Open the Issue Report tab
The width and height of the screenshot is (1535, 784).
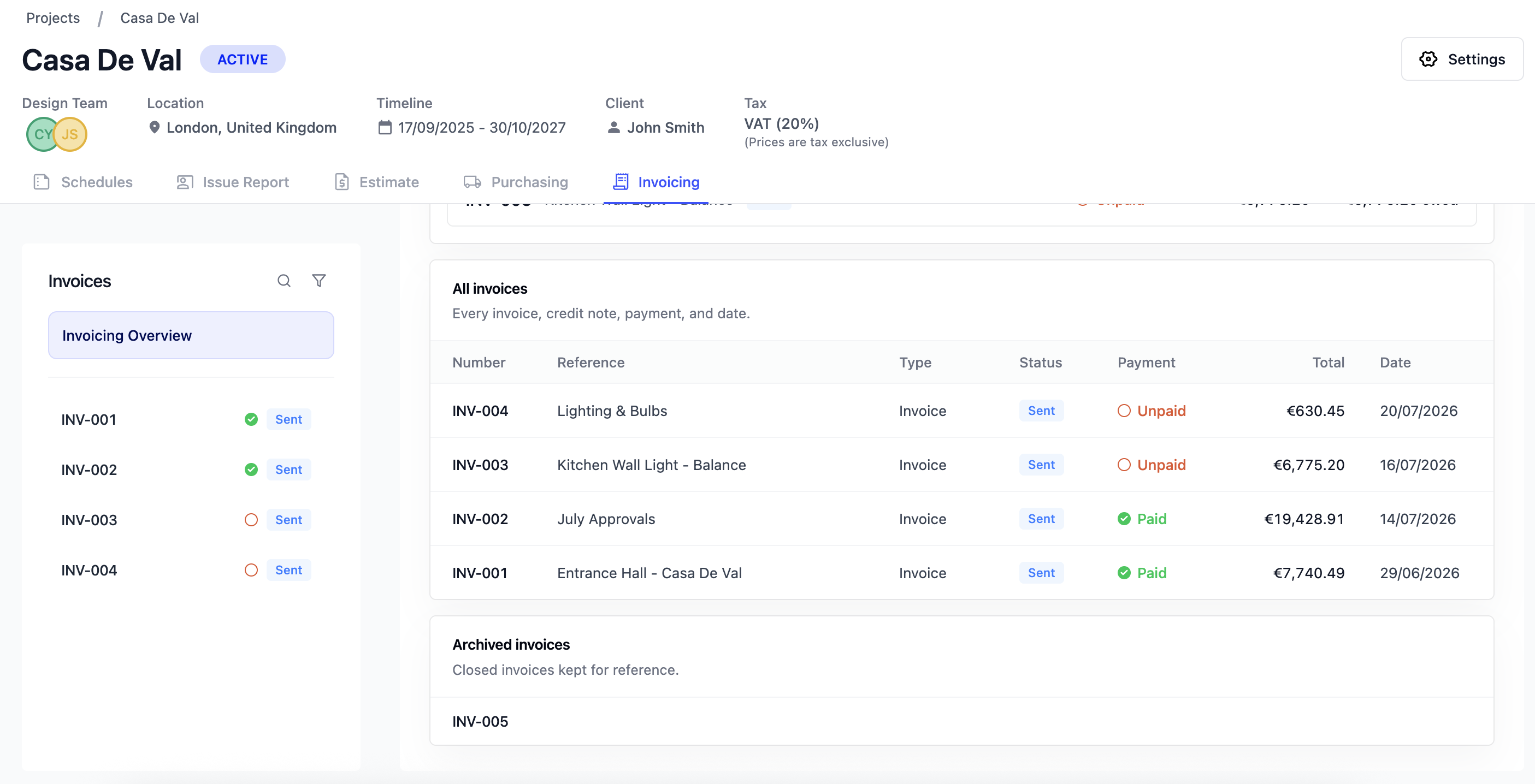tap(232, 182)
